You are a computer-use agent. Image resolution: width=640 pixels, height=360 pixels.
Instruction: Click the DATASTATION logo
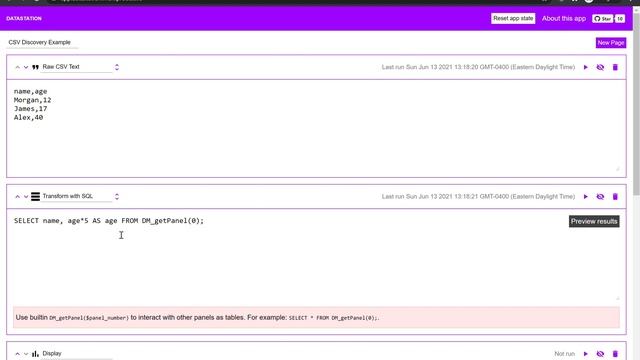click(x=24, y=19)
